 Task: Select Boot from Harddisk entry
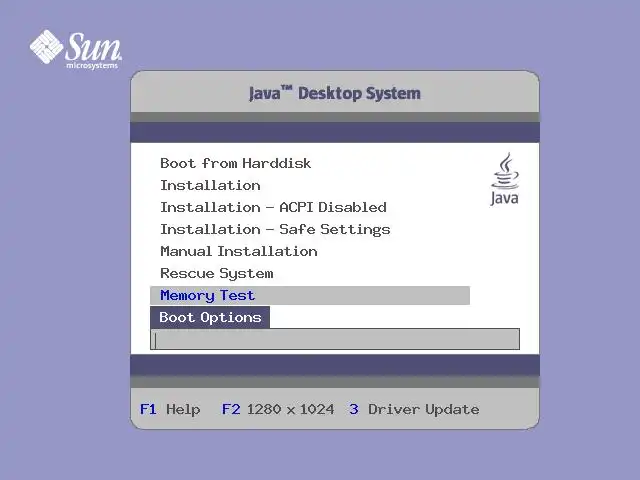[x=236, y=163]
